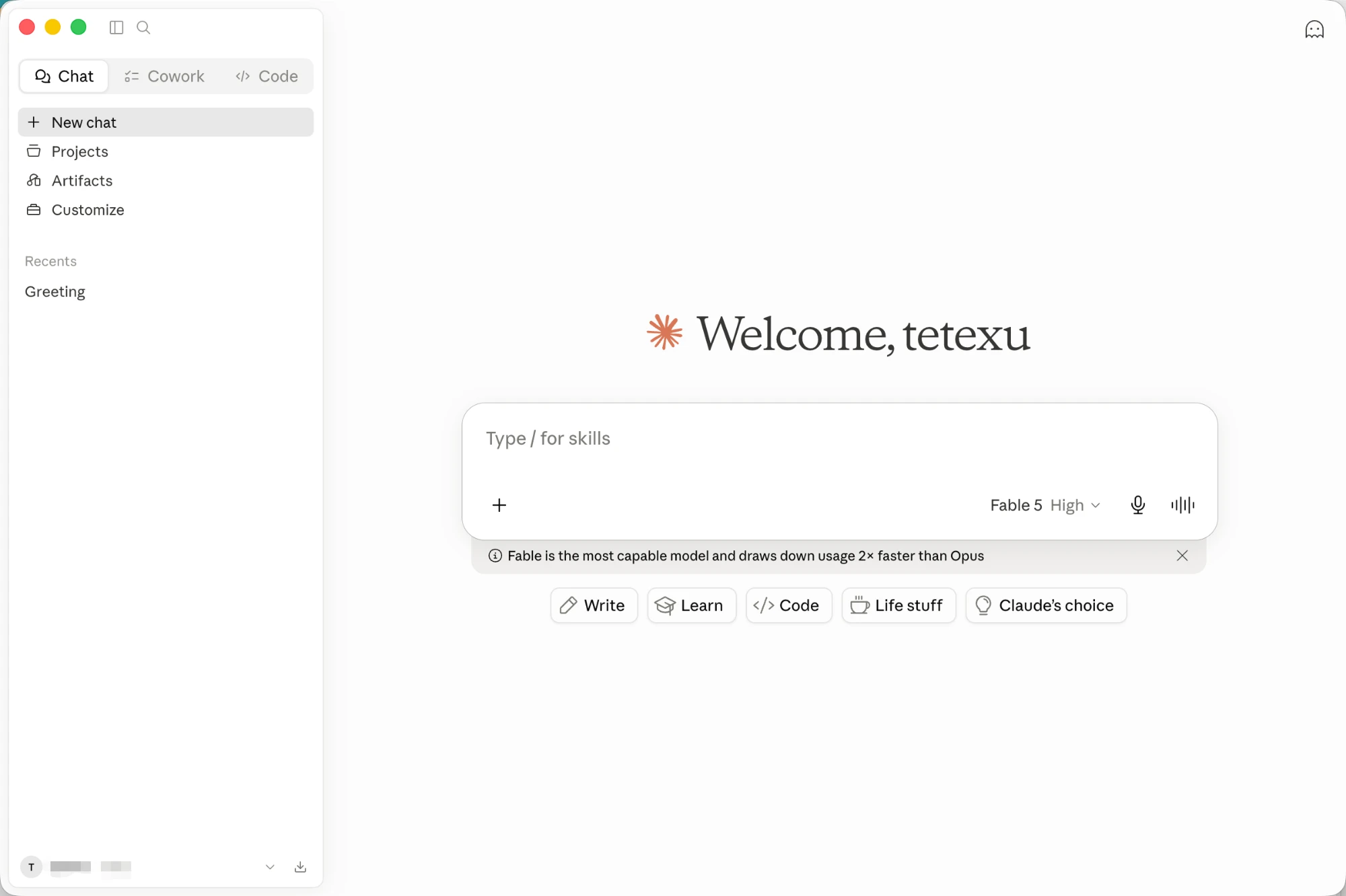This screenshot has height=896, width=1346.
Task: Expand the account menu chevron
Action: click(270, 867)
